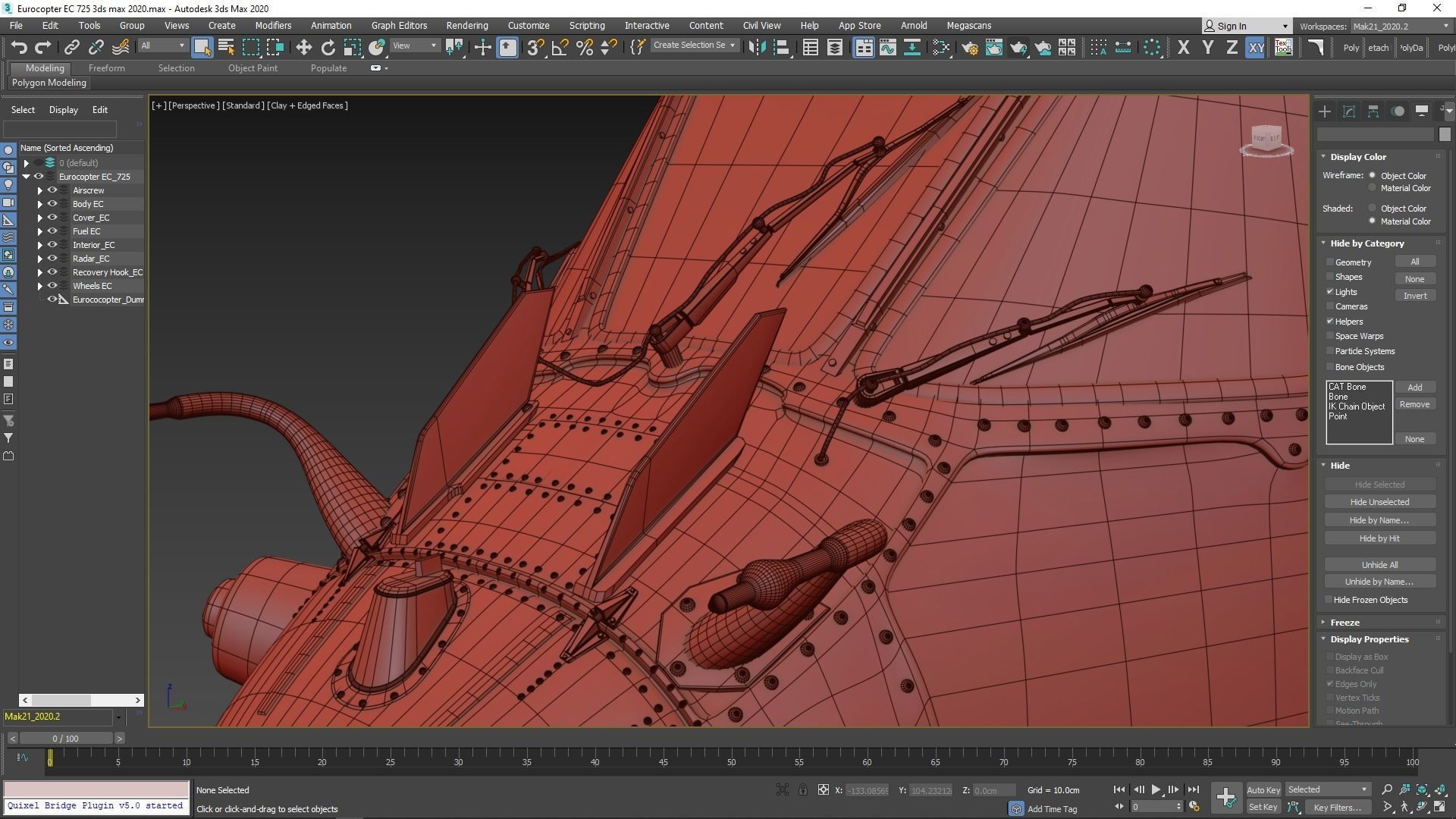Select the Move tool

(x=303, y=48)
